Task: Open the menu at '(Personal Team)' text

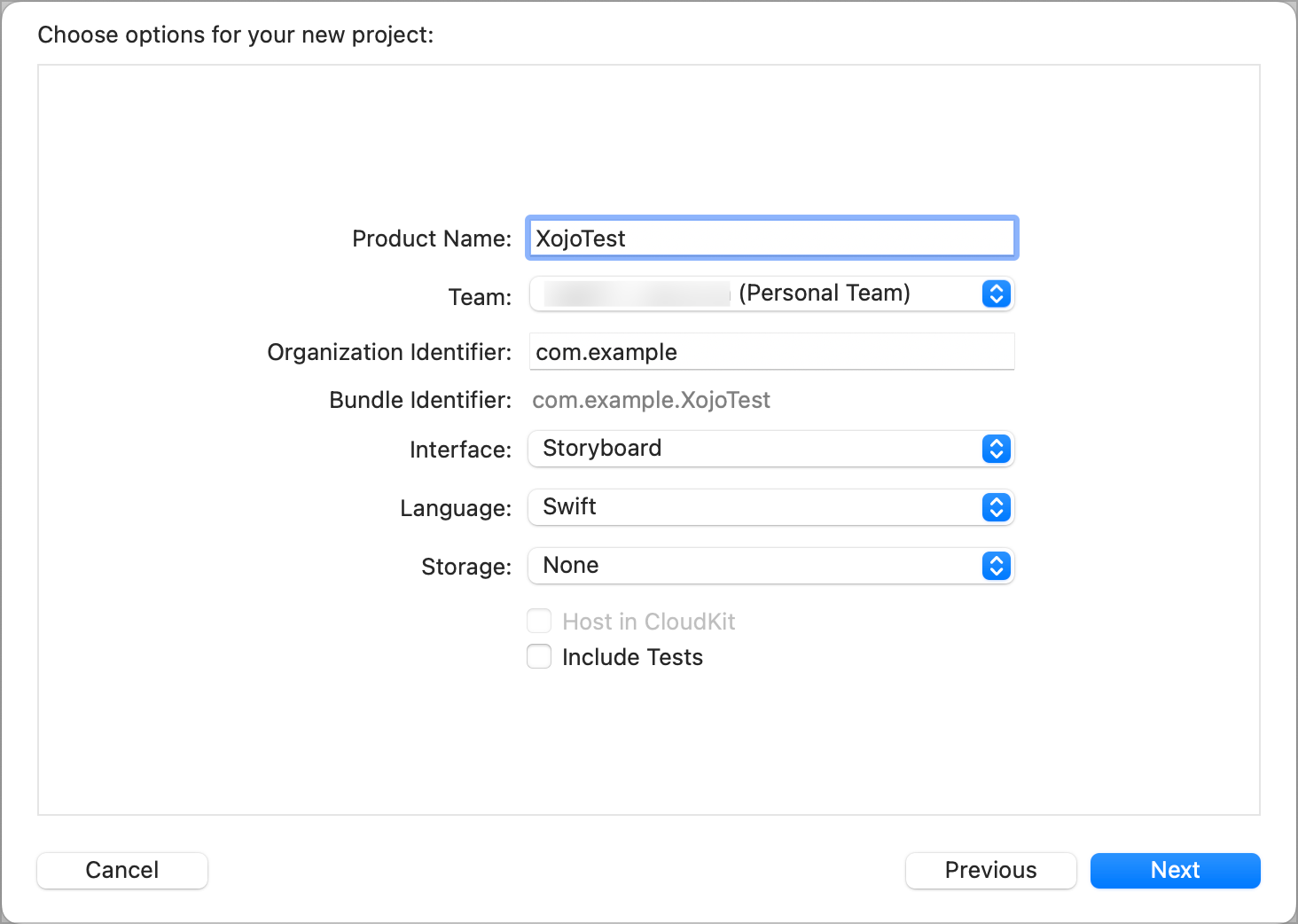Action: tap(824, 294)
